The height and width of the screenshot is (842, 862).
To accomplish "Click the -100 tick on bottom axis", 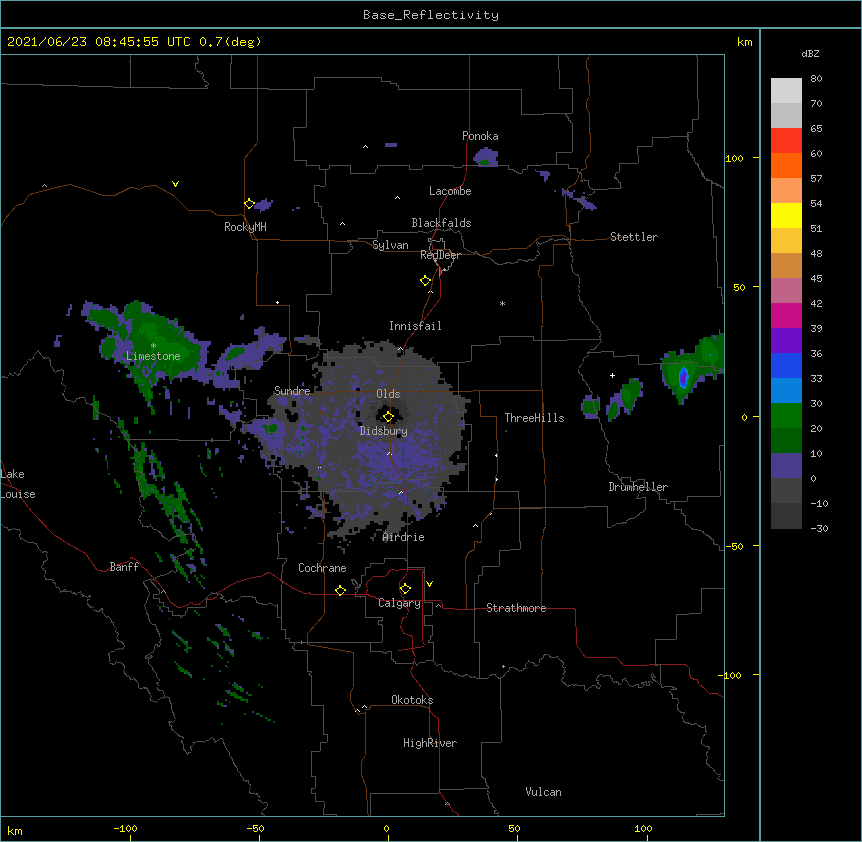I will [125, 828].
